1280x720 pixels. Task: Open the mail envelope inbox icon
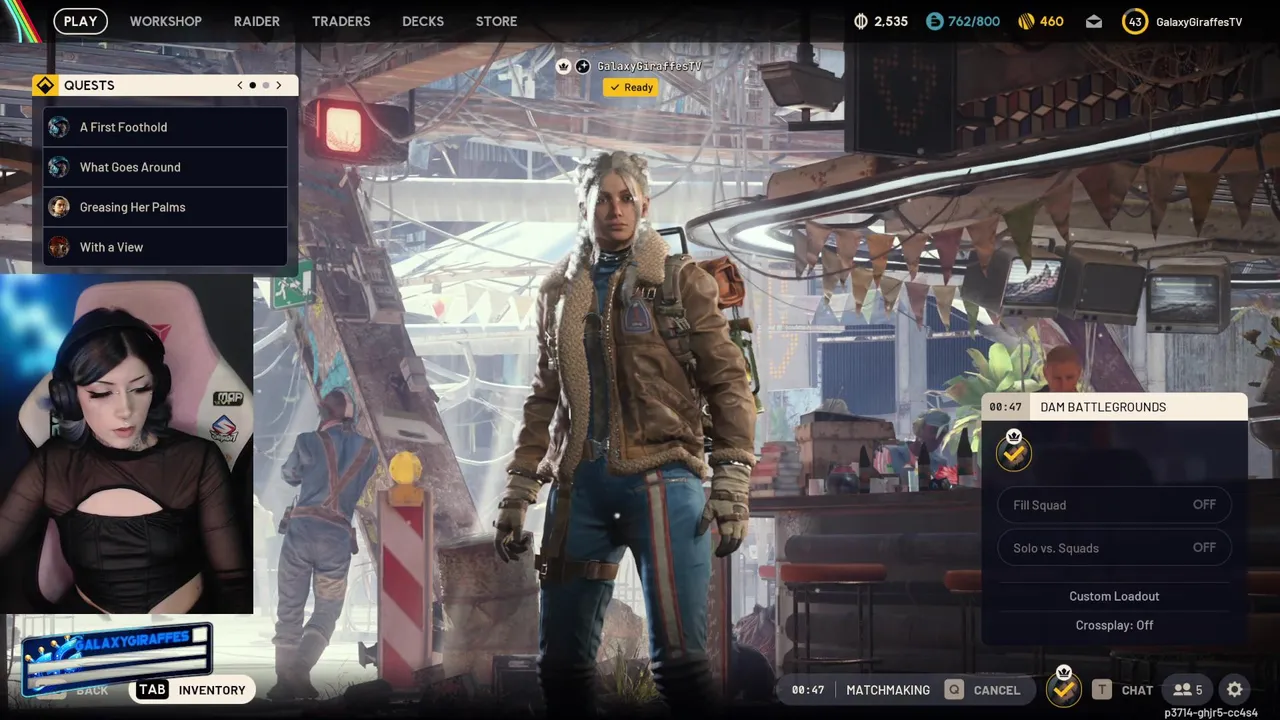[1094, 21]
